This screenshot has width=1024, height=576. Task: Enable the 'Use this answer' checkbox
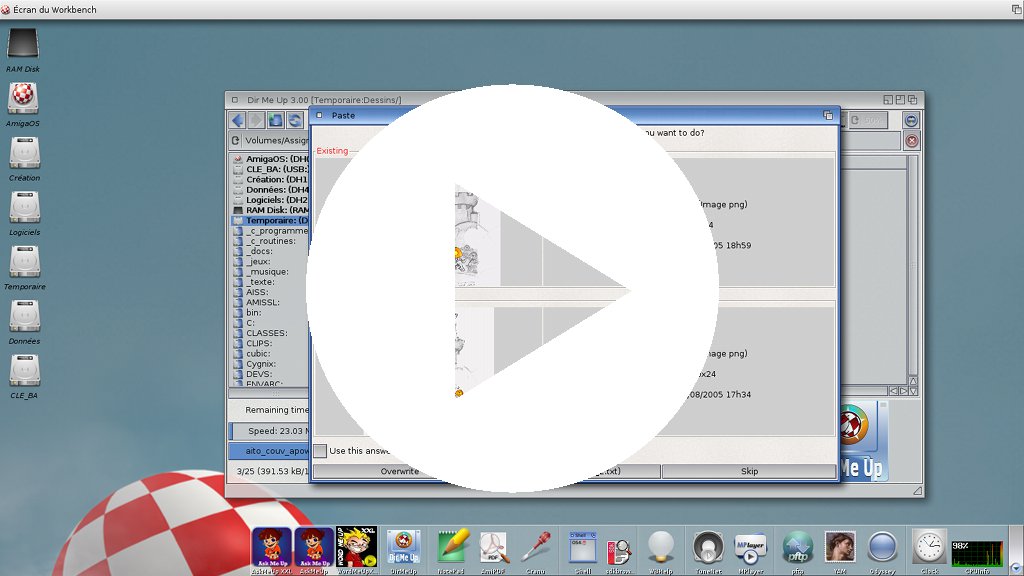(x=320, y=451)
